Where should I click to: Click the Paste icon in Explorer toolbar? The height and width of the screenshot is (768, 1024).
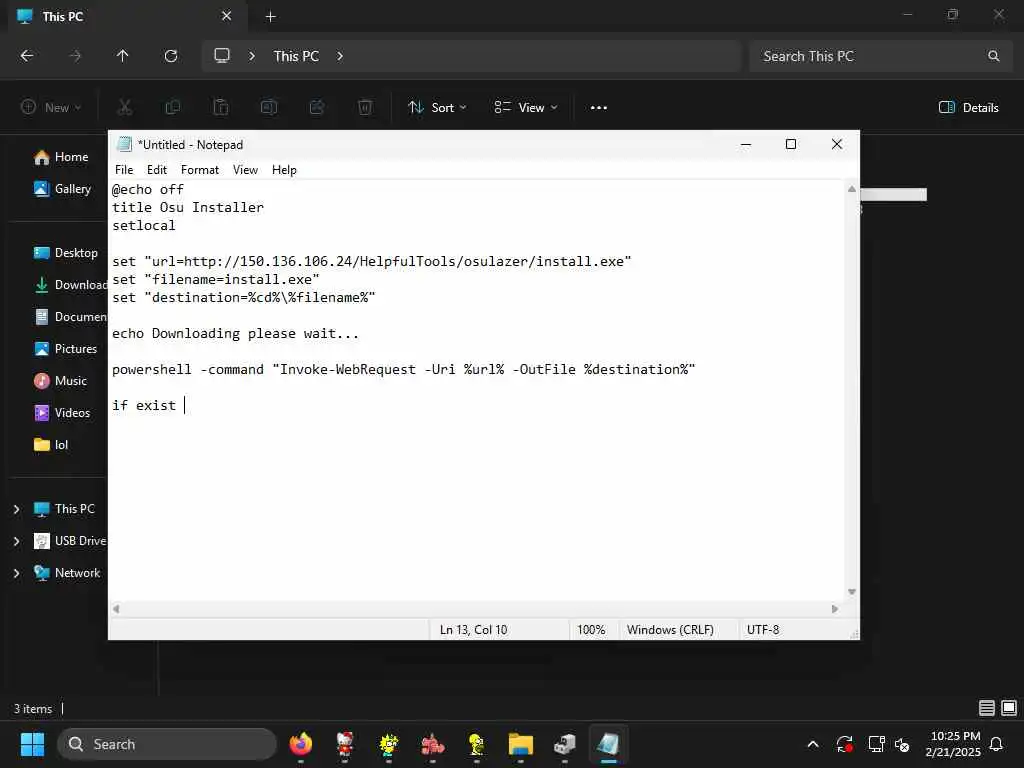[x=221, y=107]
